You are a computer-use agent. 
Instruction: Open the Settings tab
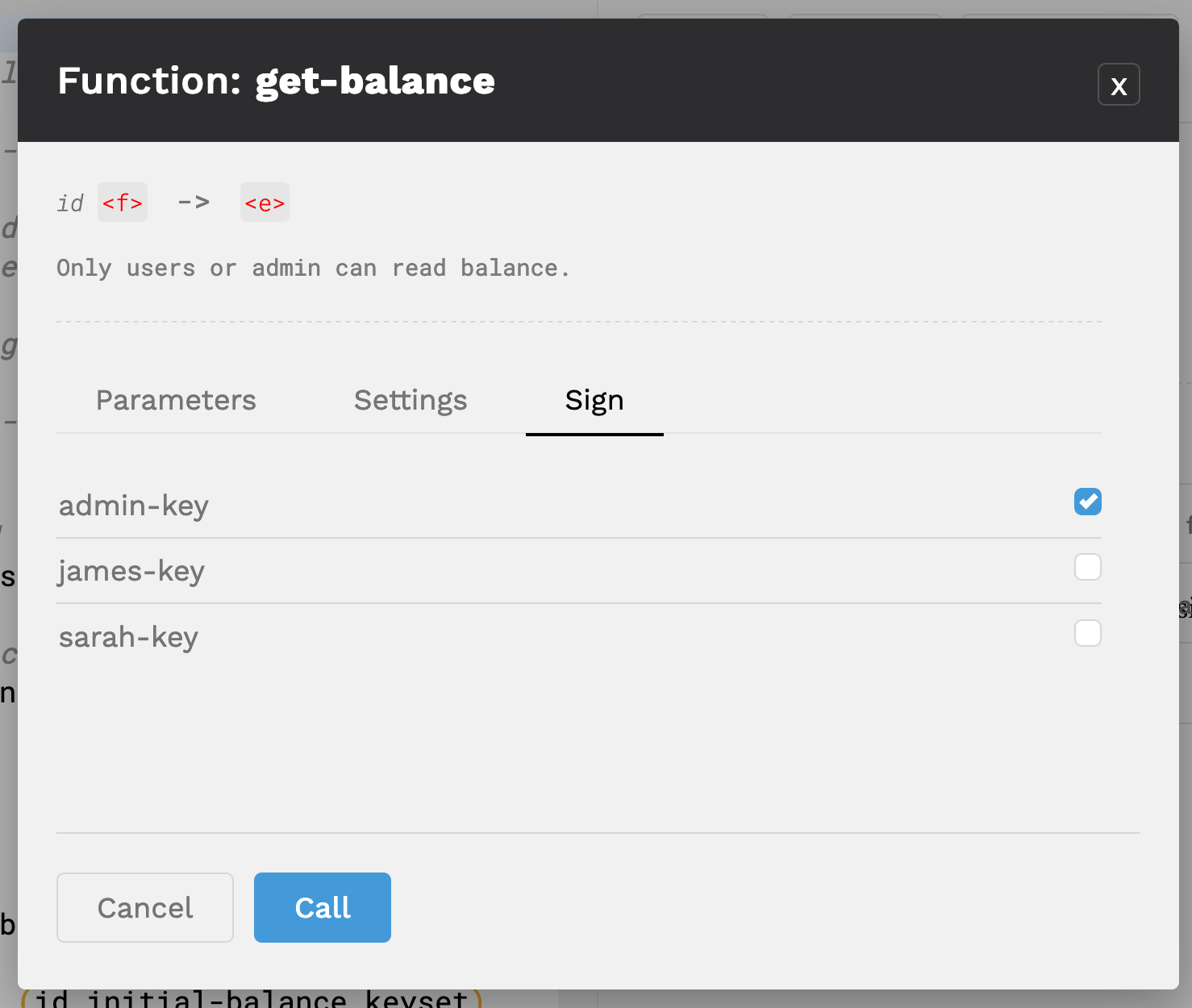click(411, 400)
